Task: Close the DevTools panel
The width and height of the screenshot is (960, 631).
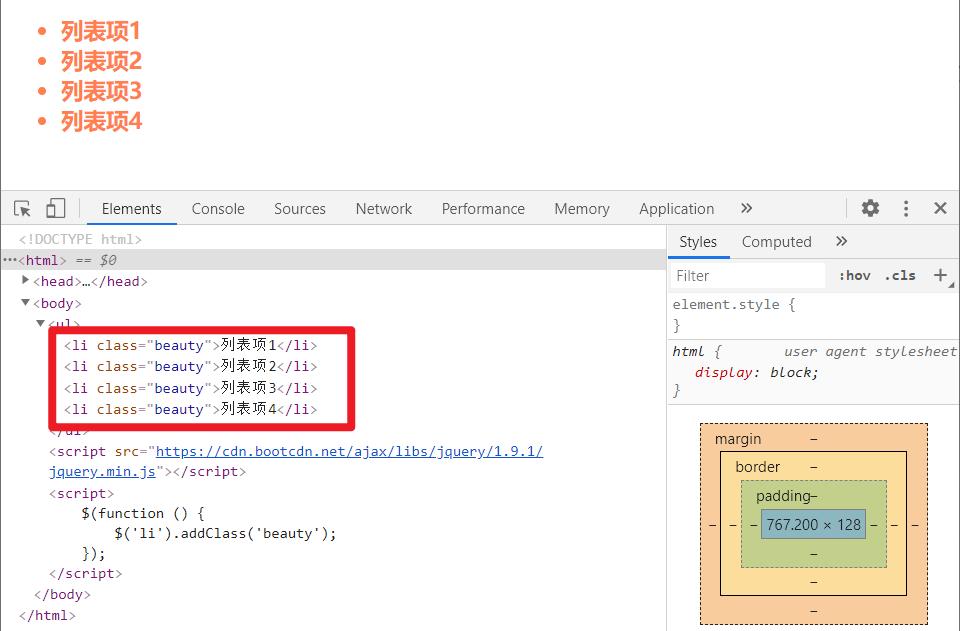Action: (940, 208)
